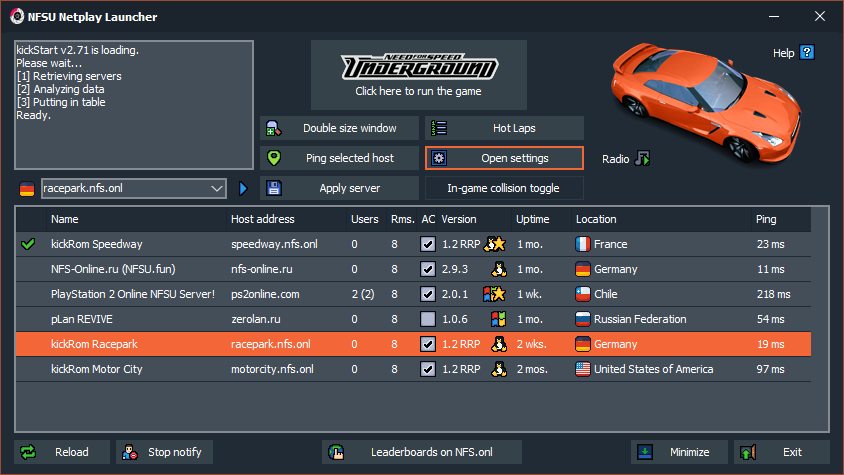This screenshot has height=475, width=844.
Task: Click the Windows star icon for PlayStation 2 server
Action: 494,294
